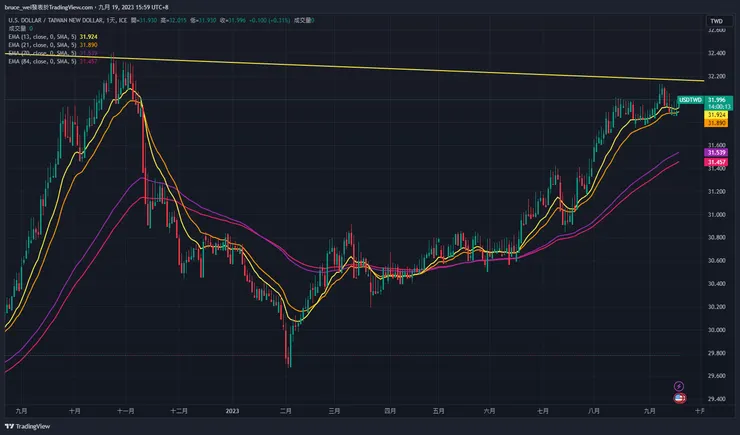The height and width of the screenshot is (435, 740).
Task: Select the EMA 84 indicator legend row
Action: coord(53,62)
